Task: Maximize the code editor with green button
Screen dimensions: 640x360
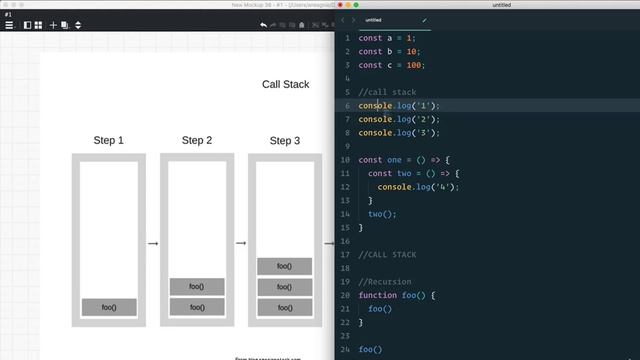Action: pos(356,5)
